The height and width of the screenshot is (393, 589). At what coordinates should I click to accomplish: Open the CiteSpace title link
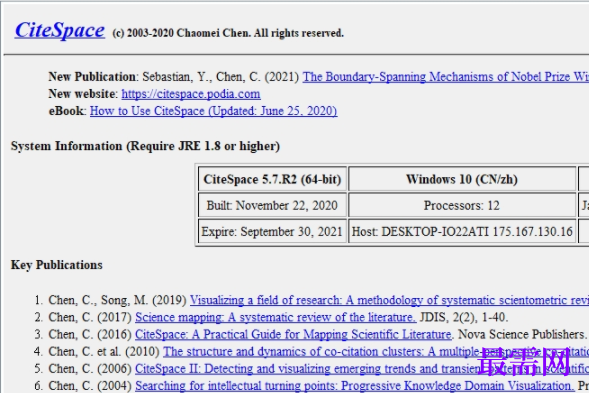(x=60, y=30)
